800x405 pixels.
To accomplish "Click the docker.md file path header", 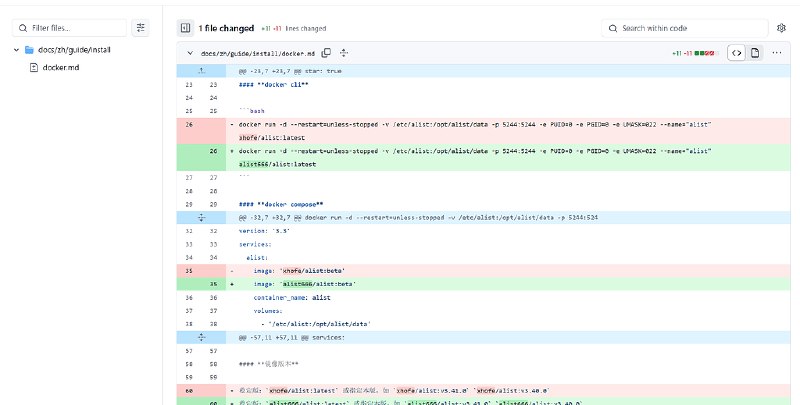I will [x=258, y=53].
